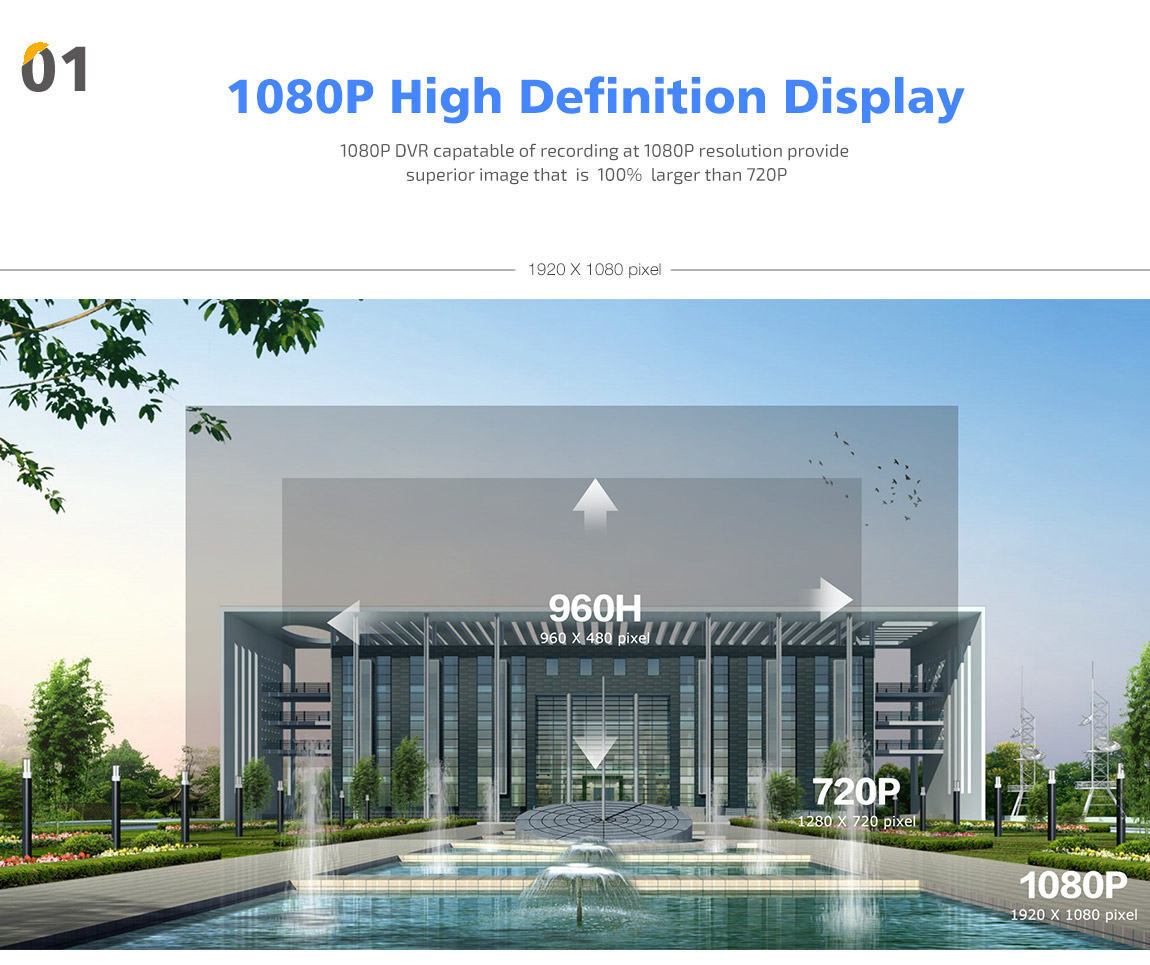Click the '1080P DVR capatable of recording' text line
Screen dimensions: 1150x965
click(x=594, y=151)
